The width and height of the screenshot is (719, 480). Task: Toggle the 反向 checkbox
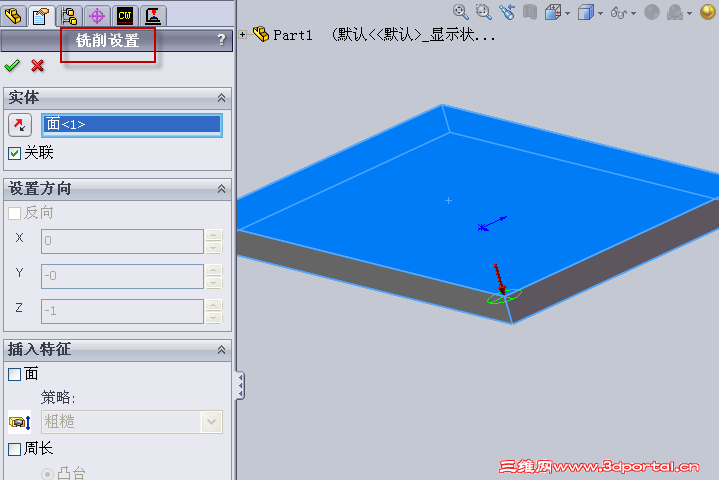click(x=15, y=213)
